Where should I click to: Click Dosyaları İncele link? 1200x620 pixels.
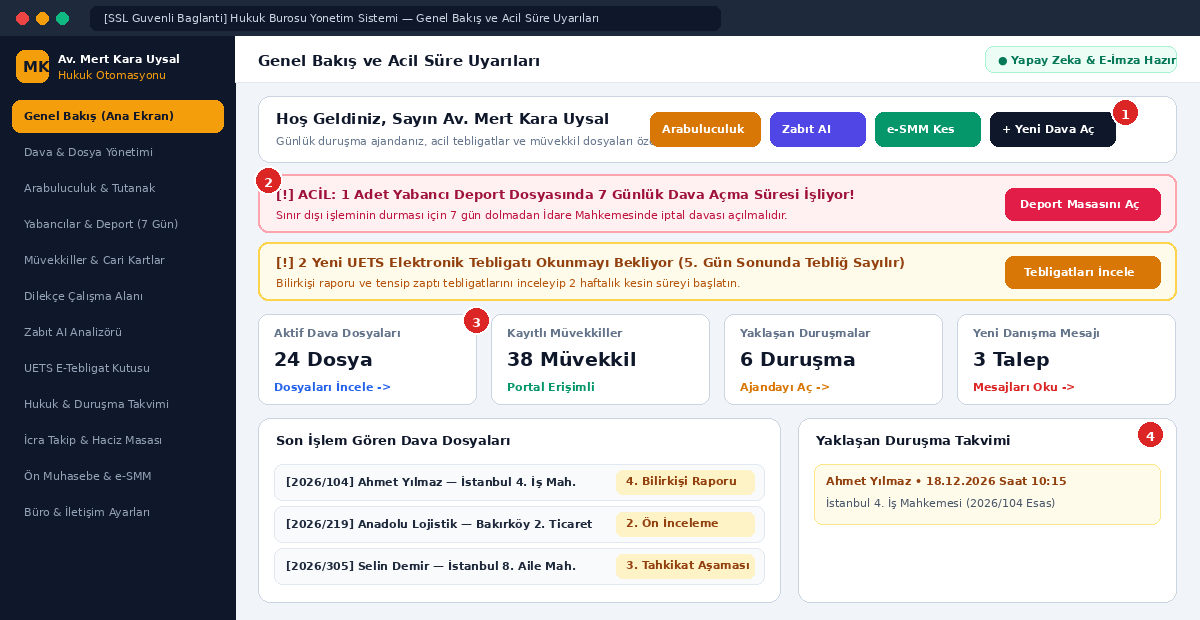[x=332, y=387]
